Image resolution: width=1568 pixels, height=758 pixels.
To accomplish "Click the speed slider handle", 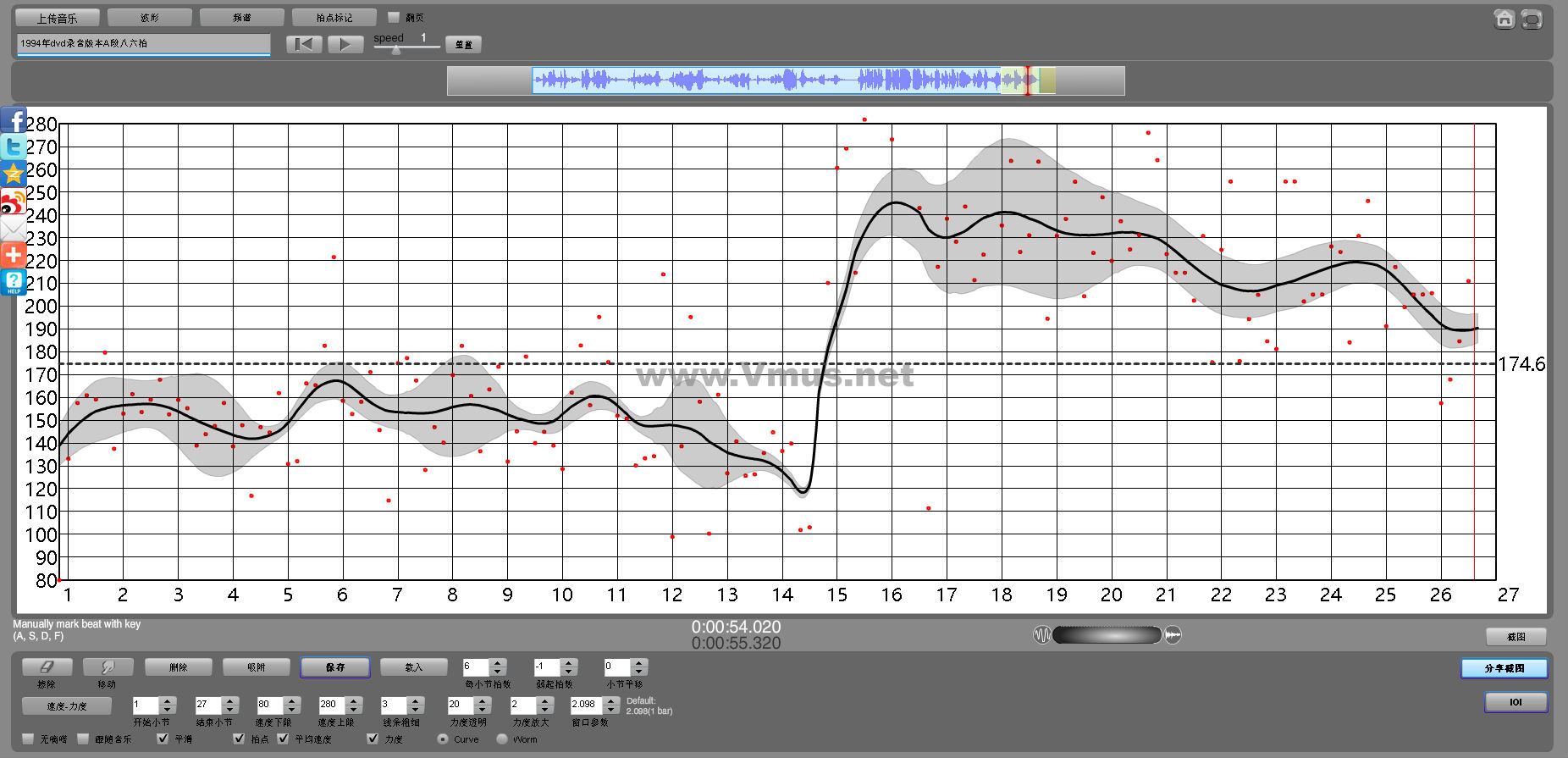I will (396, 50).
